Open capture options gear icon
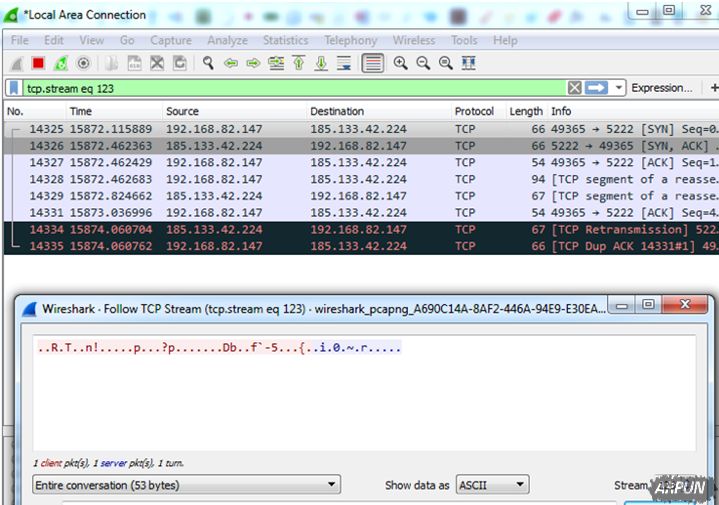Screen dimensions: 719x505 pyautogui.click(x=83, y=63)
